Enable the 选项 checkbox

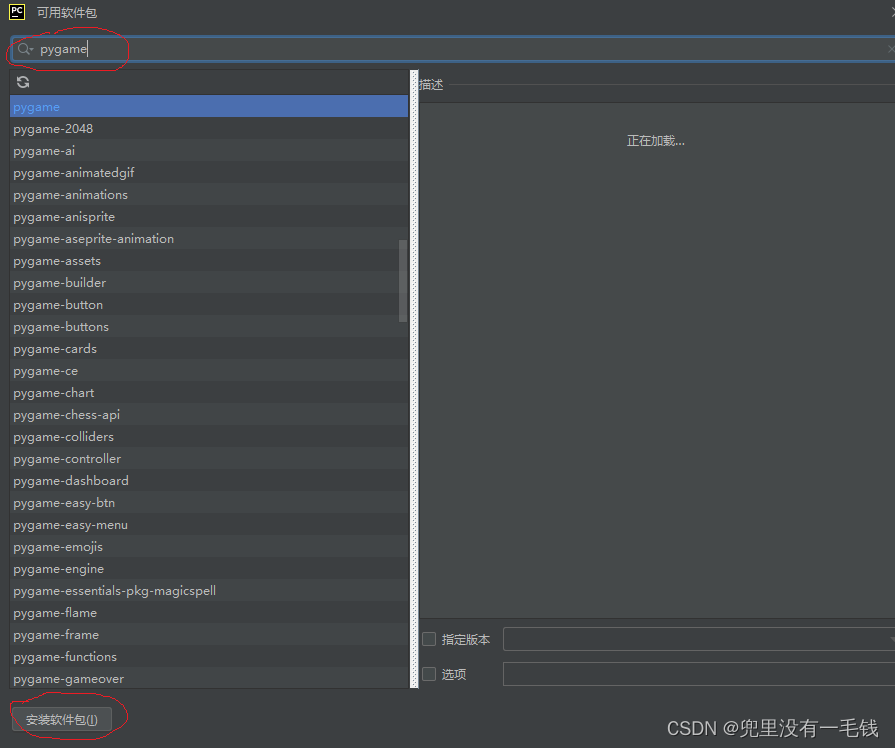(429, 674)
